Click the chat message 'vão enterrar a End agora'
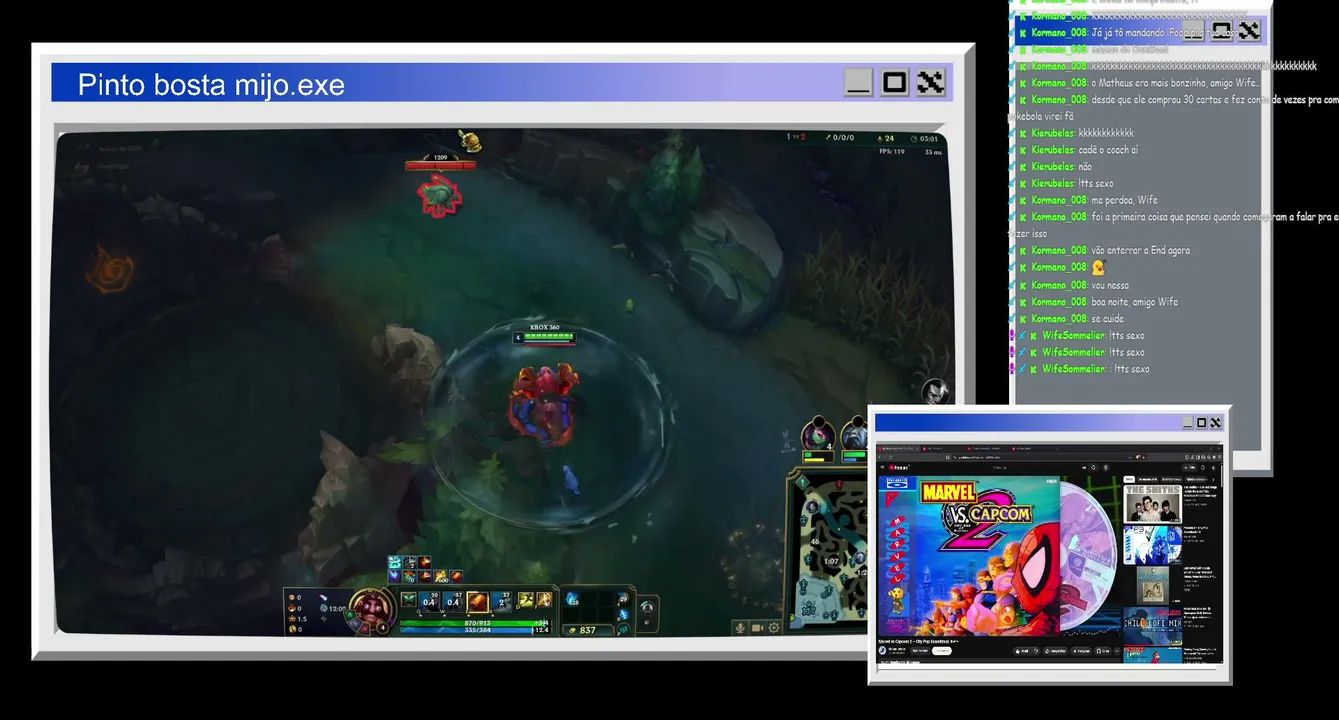 click(x=1141, y=251)
